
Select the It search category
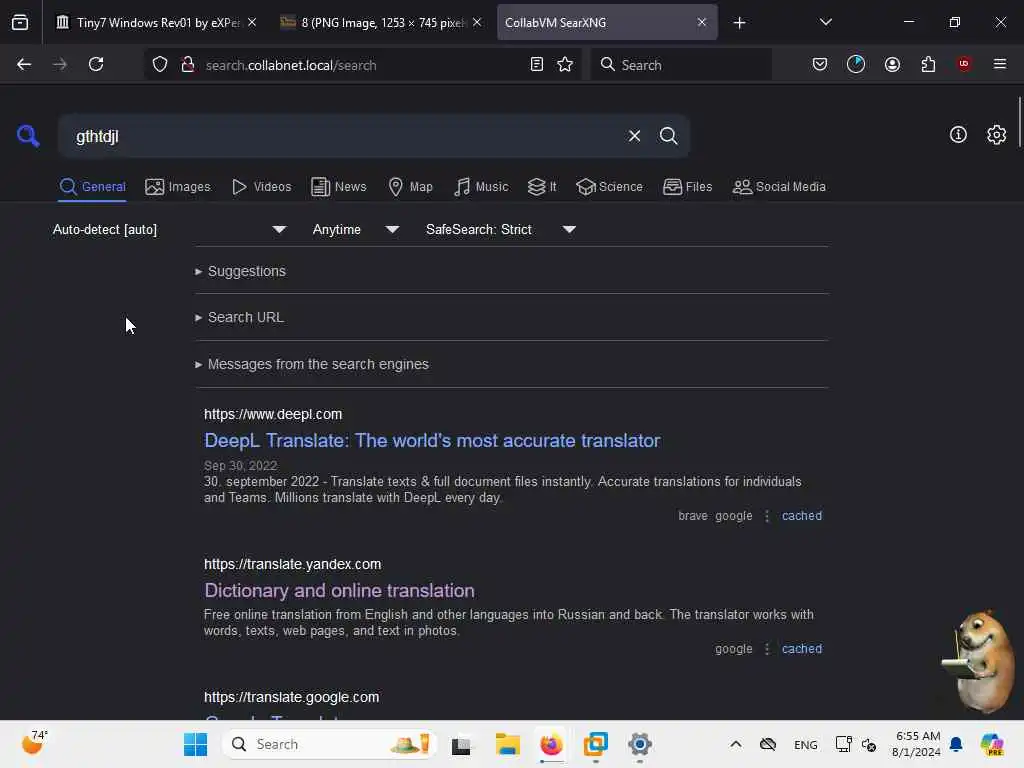coord(542,187)
